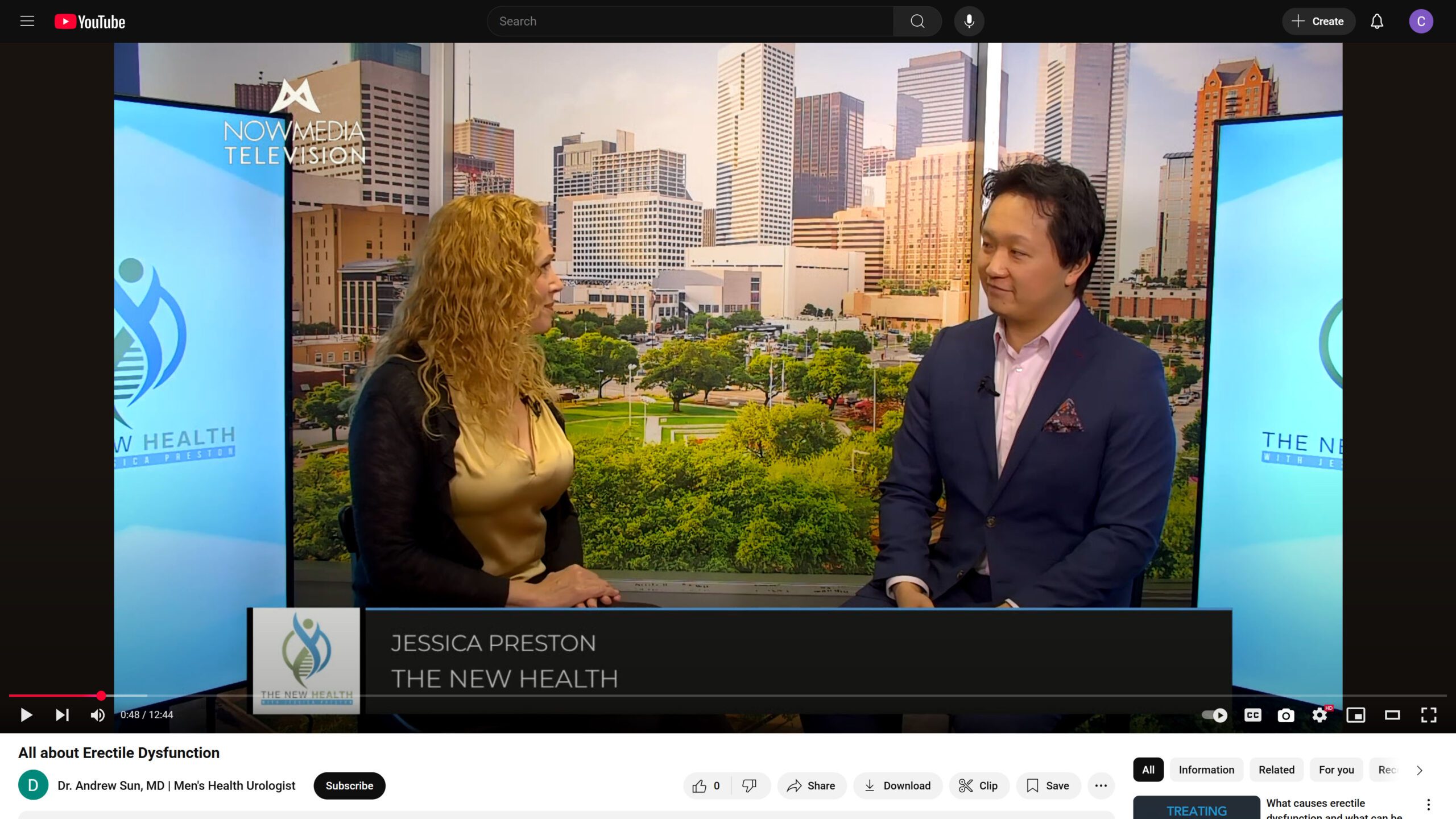Open options for the suggested video
The image size is (1456, 819).
tap(1428, 804)
